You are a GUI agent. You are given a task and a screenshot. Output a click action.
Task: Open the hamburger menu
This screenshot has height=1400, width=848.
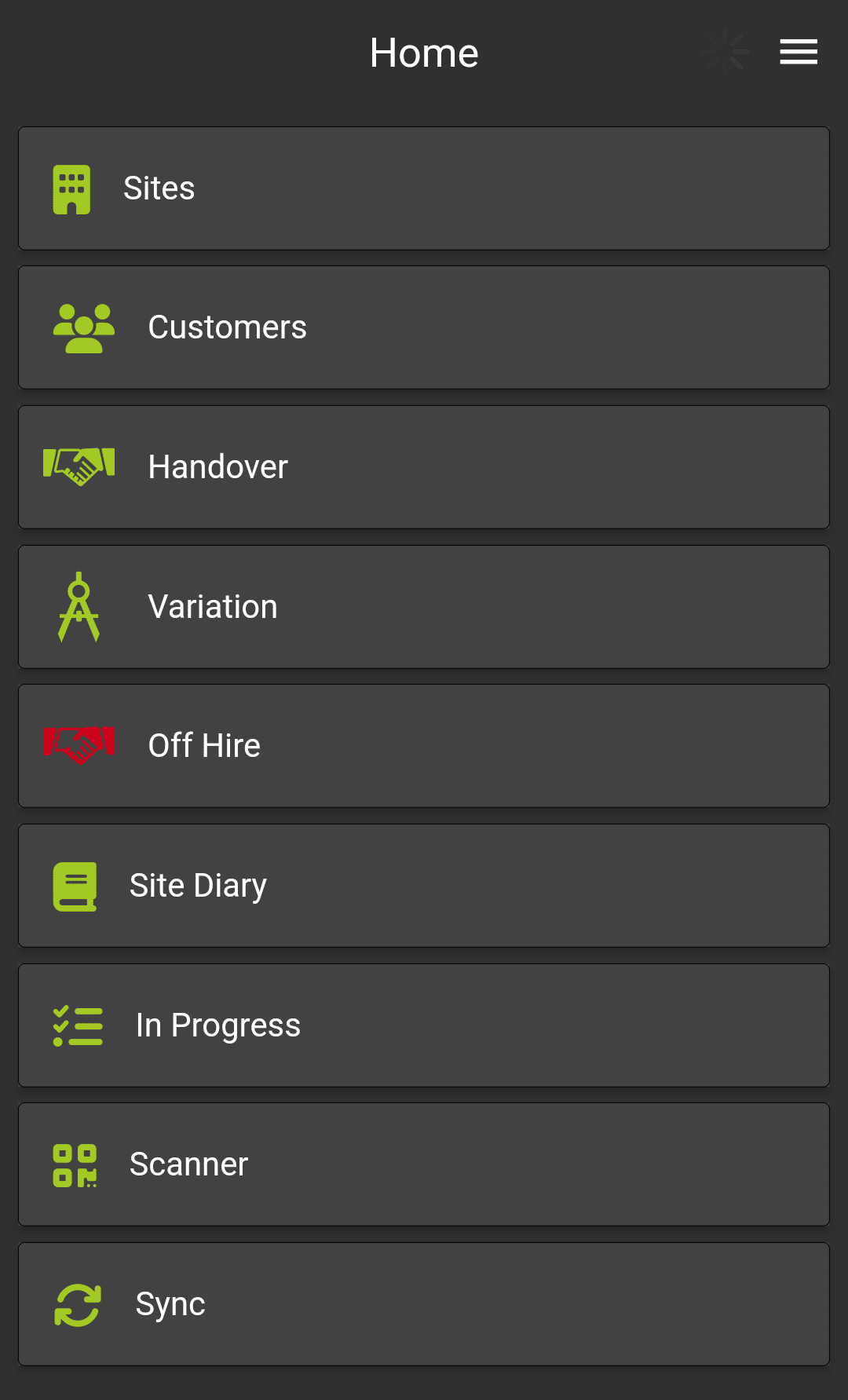(x=799, y=52)
